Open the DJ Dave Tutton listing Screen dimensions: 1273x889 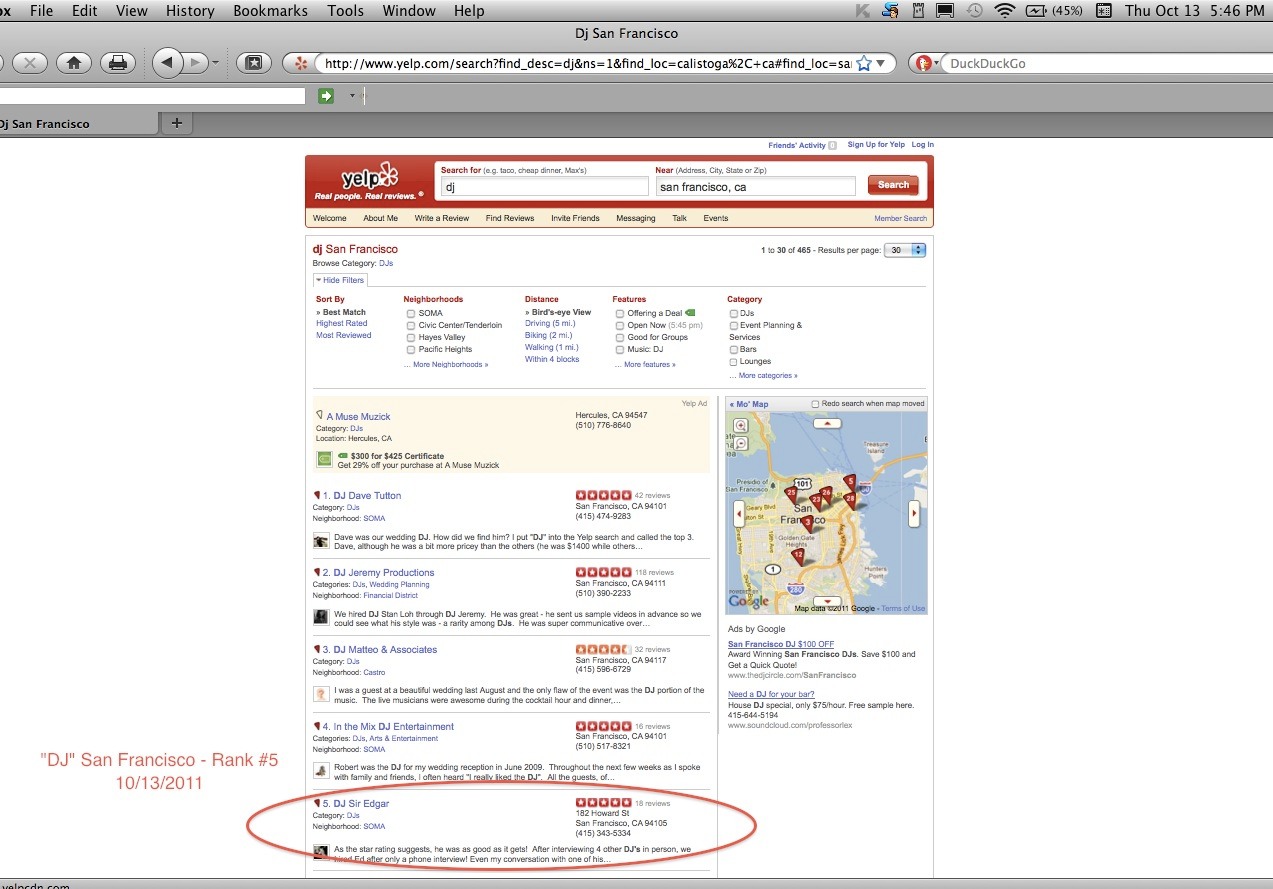coord(367,496)
